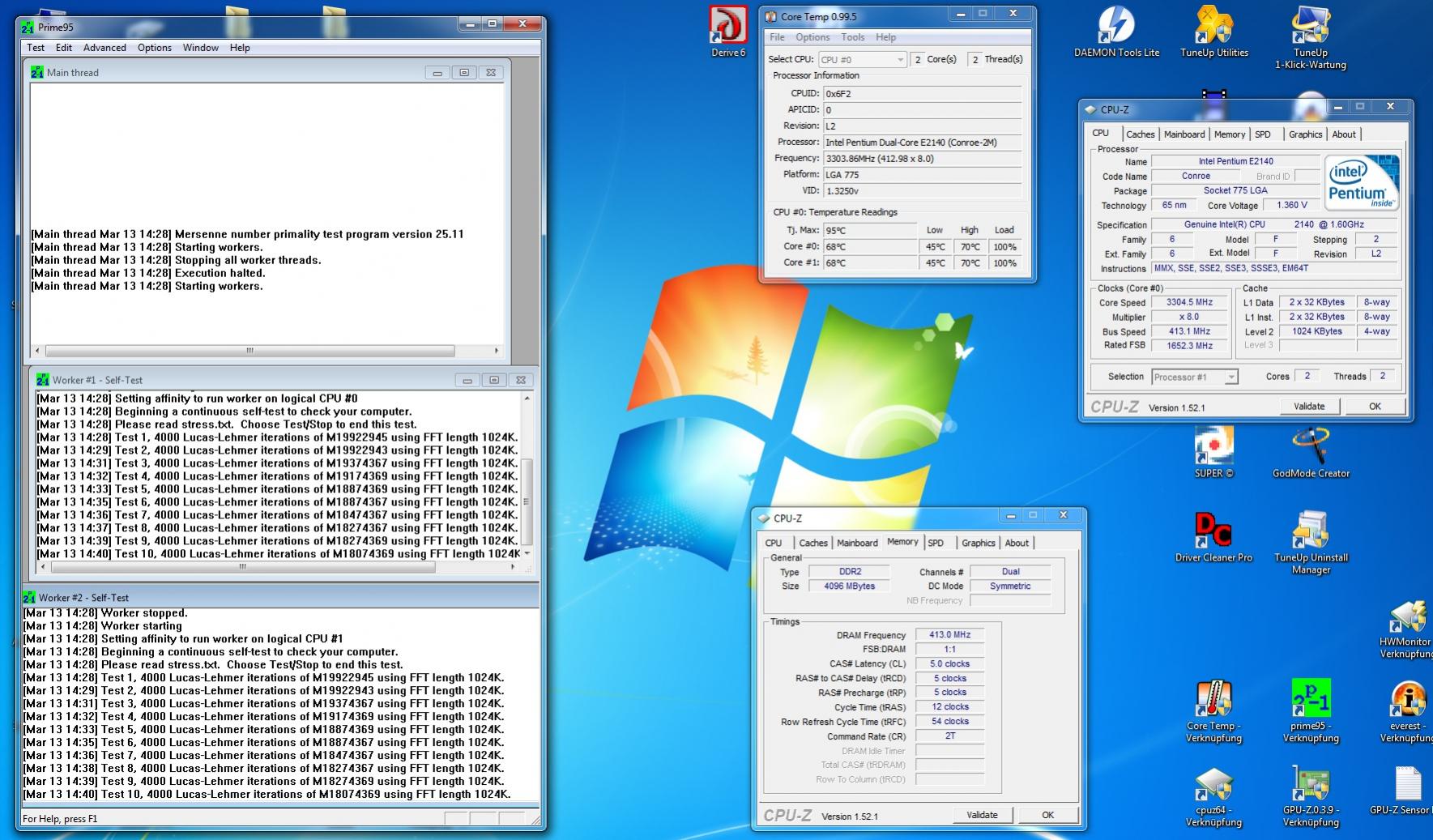Open the Advanced menu in Prime95

click(104, 48)
